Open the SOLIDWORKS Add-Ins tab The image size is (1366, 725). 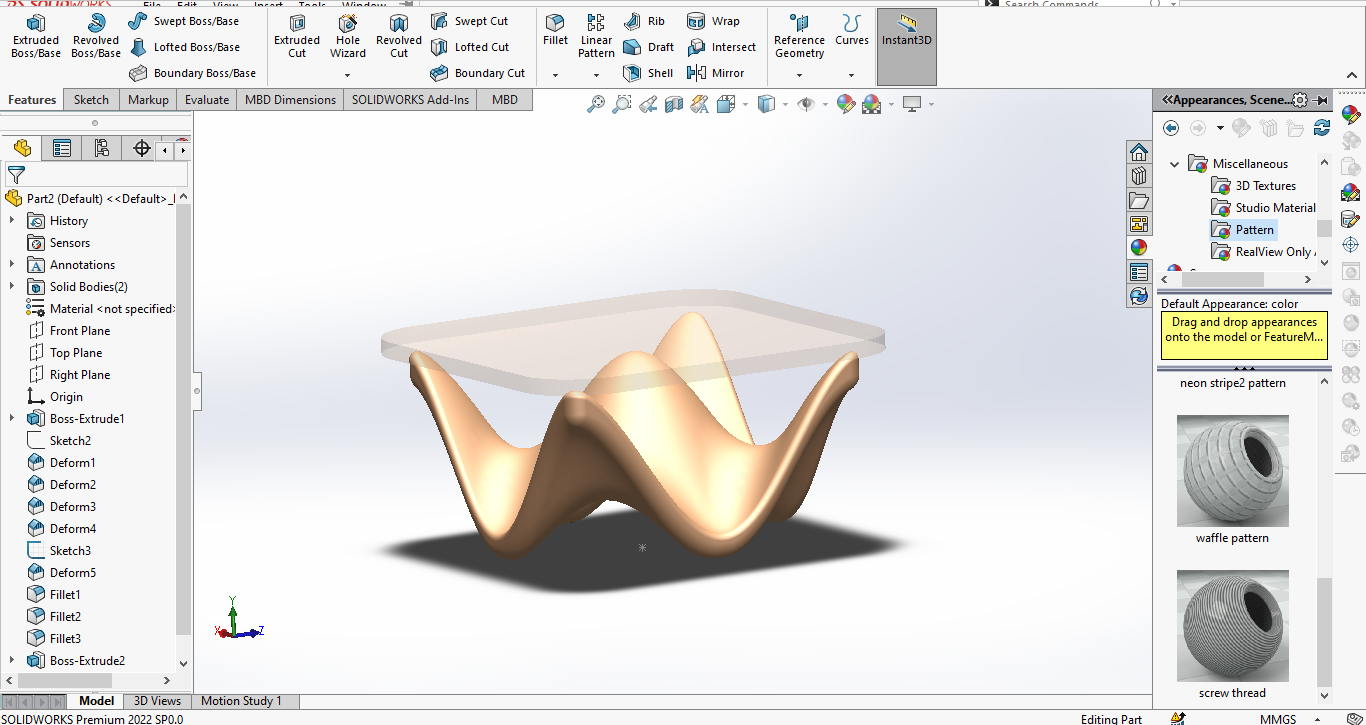[410, 100]
